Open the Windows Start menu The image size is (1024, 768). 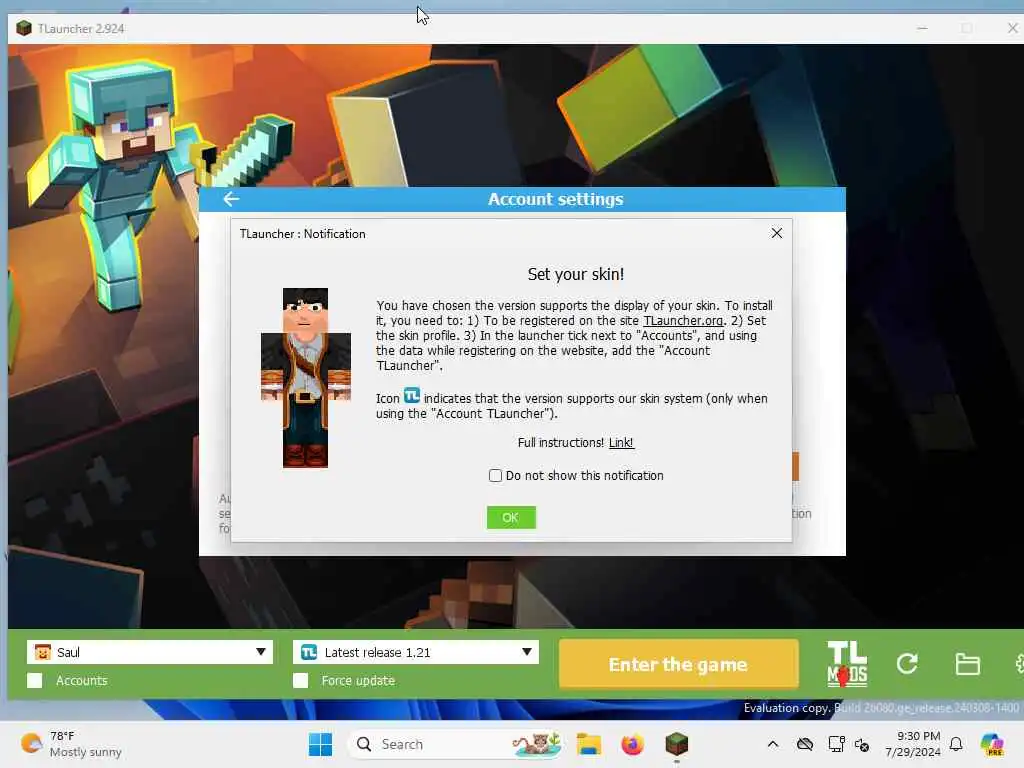[320, 744]
